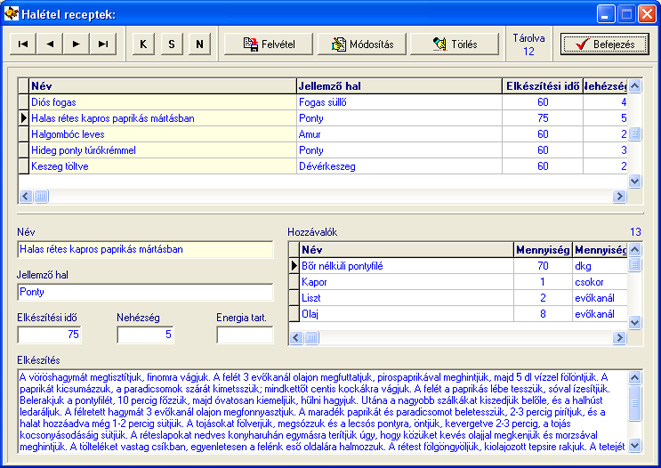Click the Módosítás button
This screenshot has height=468, width=661.
pyautogui.click(x=362, y=44)
